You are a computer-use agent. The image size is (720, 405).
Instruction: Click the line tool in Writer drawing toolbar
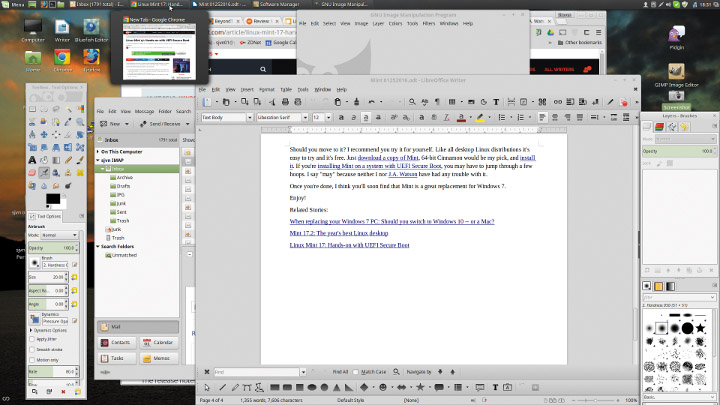pos(223,388)
